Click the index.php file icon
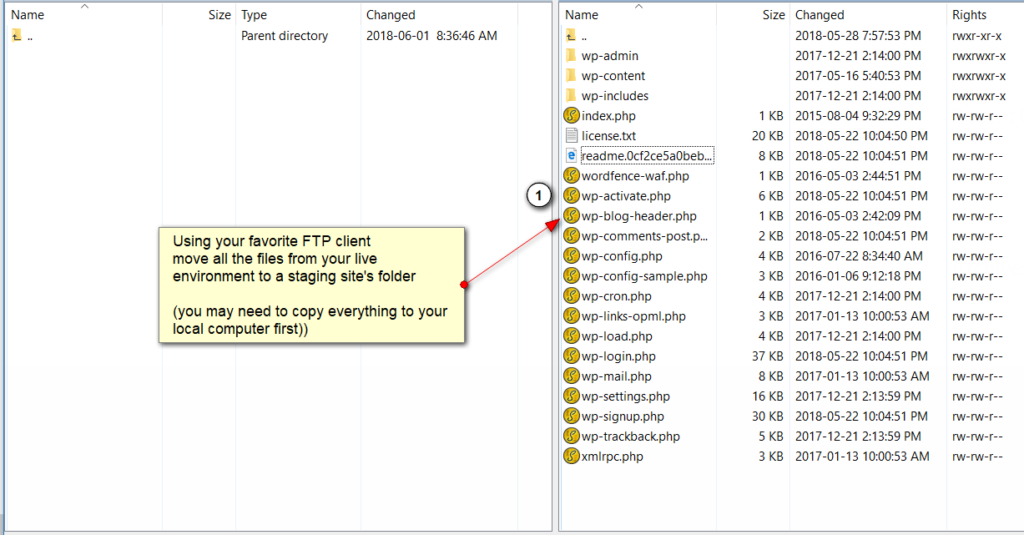The height and width of the screenshot is (535, 1024). pos(571,116)
